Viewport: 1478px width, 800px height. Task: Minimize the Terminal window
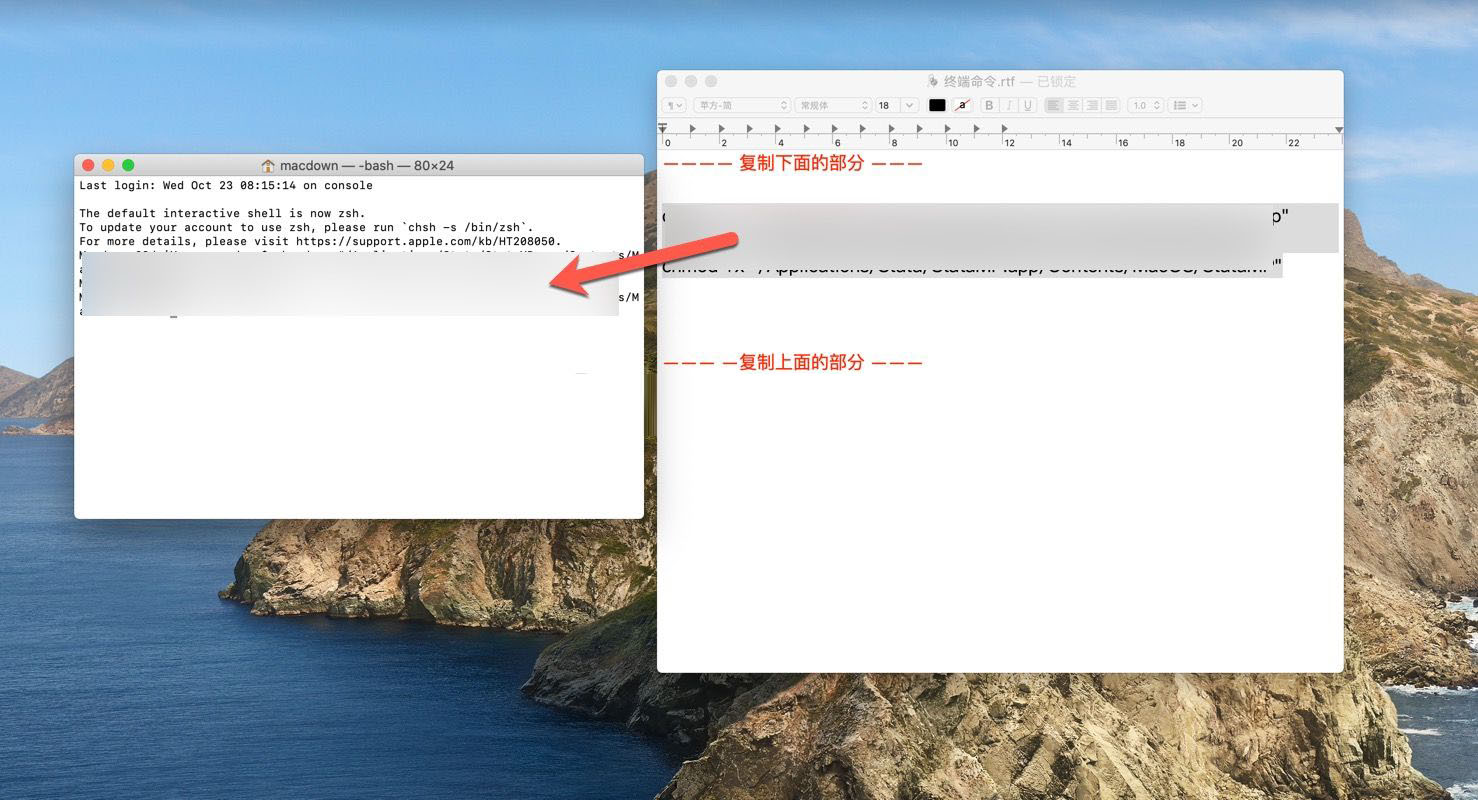108,165
